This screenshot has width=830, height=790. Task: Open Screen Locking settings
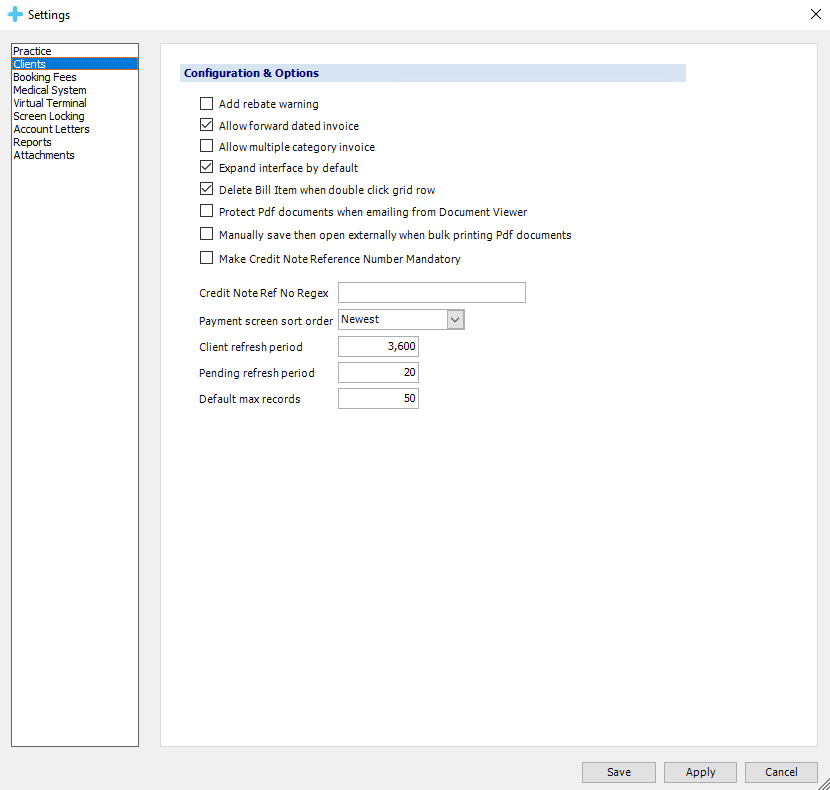coord(48,116)
